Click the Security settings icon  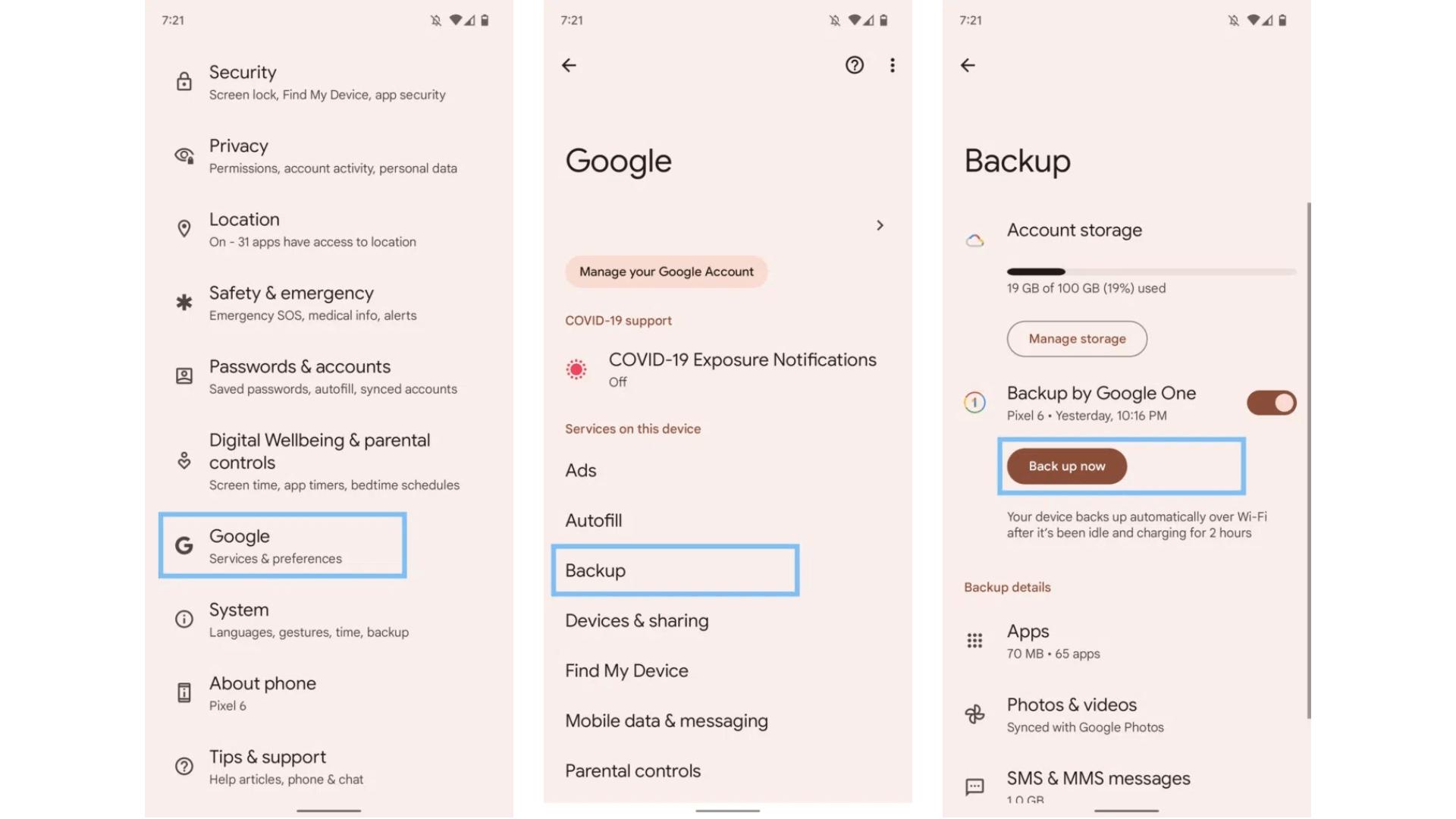[x=184, y=80]
